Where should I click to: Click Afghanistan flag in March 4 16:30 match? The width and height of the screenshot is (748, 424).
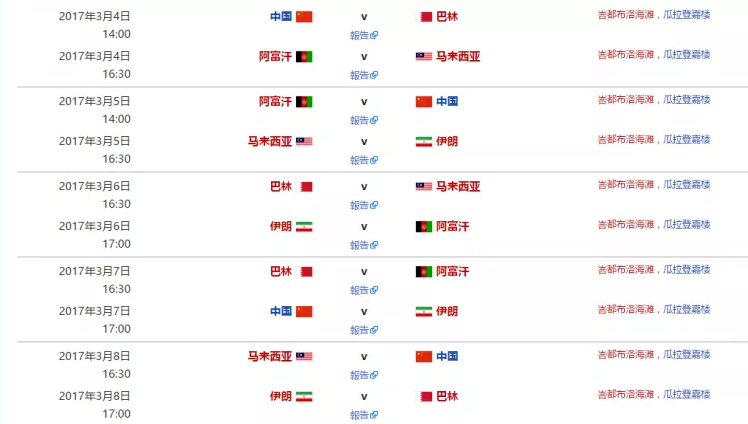[x=304, y=57]
